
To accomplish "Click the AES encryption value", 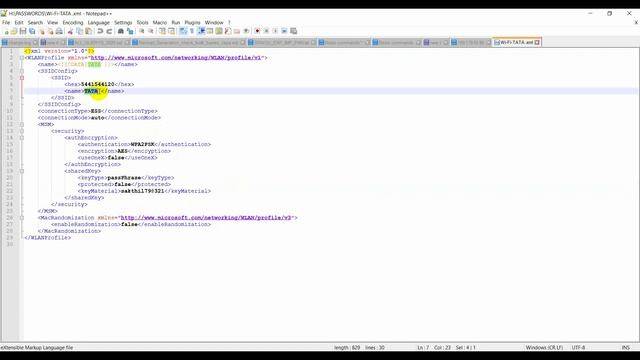I will tap(122, 151).
